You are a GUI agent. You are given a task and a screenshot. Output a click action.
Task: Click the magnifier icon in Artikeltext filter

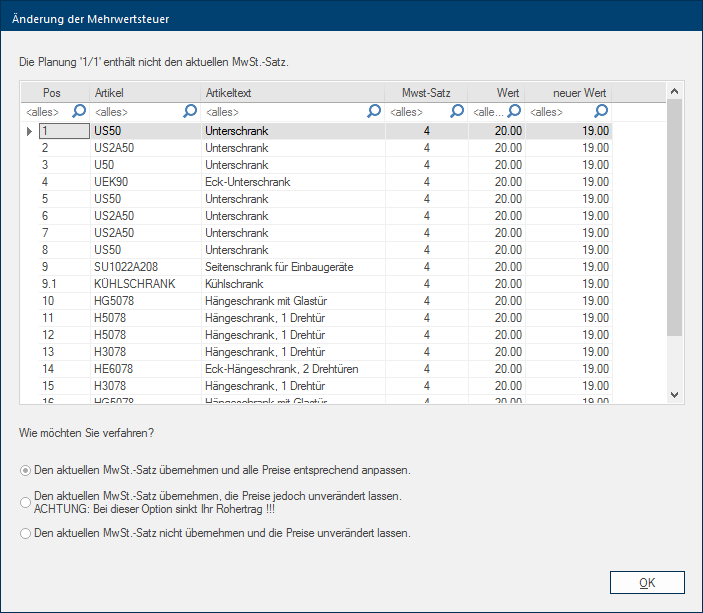point(374,112)
